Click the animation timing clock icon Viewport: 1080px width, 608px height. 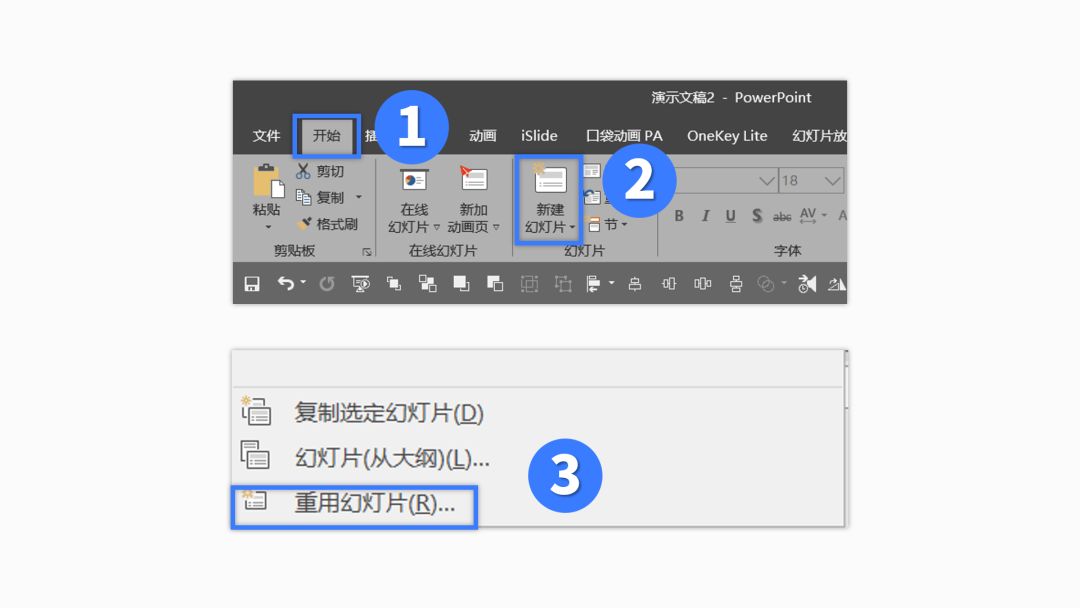click(807, 284)
